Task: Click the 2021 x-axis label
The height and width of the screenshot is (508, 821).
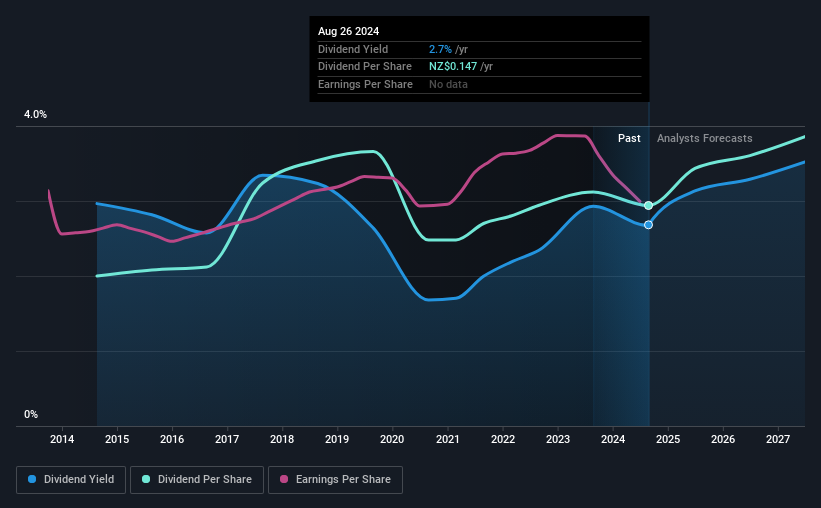Action: pos(448,439)
